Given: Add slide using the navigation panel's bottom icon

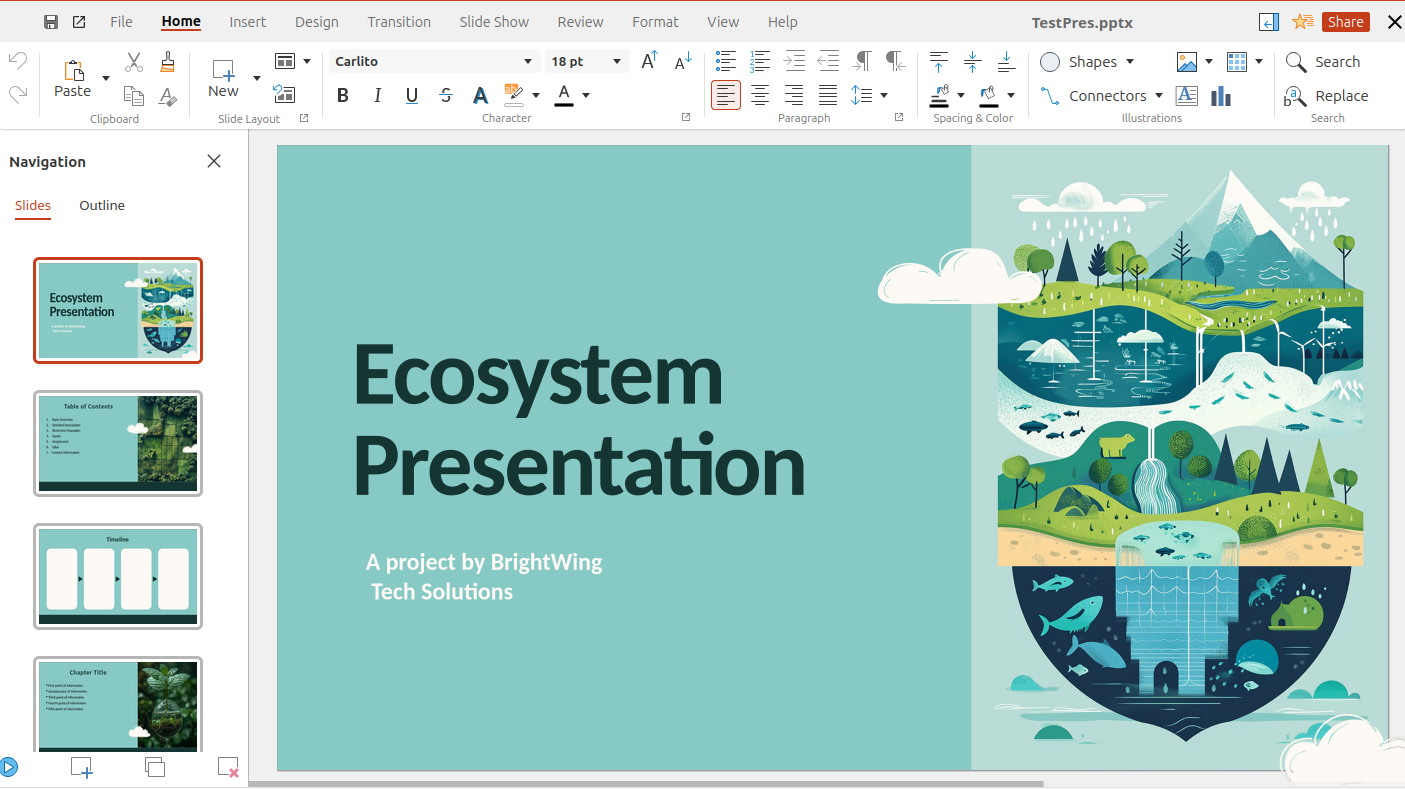Looking at the screenshot, I should coord(82,767).
